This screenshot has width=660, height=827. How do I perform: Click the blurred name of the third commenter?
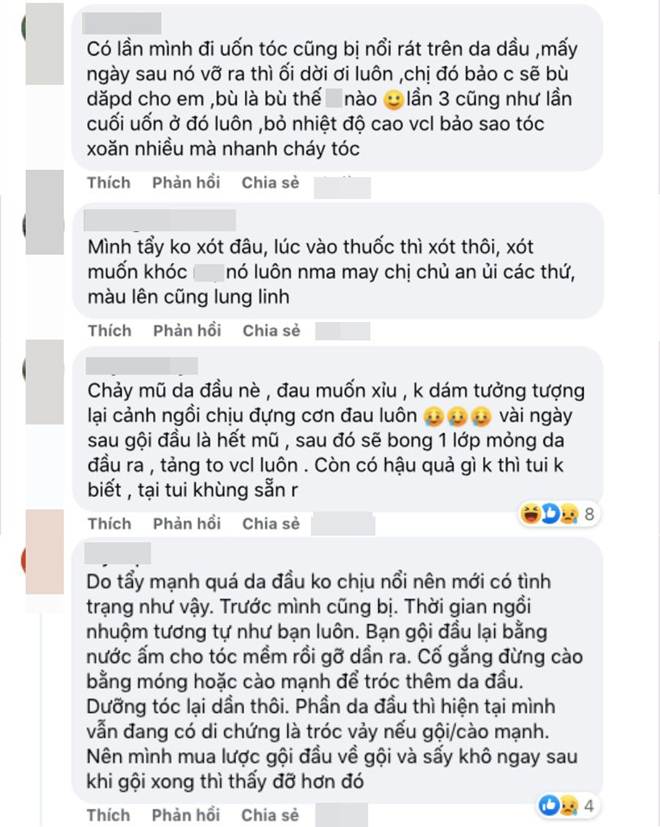141,366
